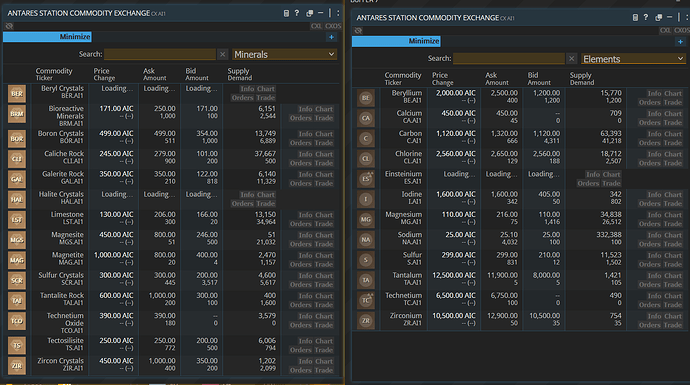Viewport: 690px width, 385px height.
Task: Open the Elements category dropdown
Action: [x=634, y=59]
